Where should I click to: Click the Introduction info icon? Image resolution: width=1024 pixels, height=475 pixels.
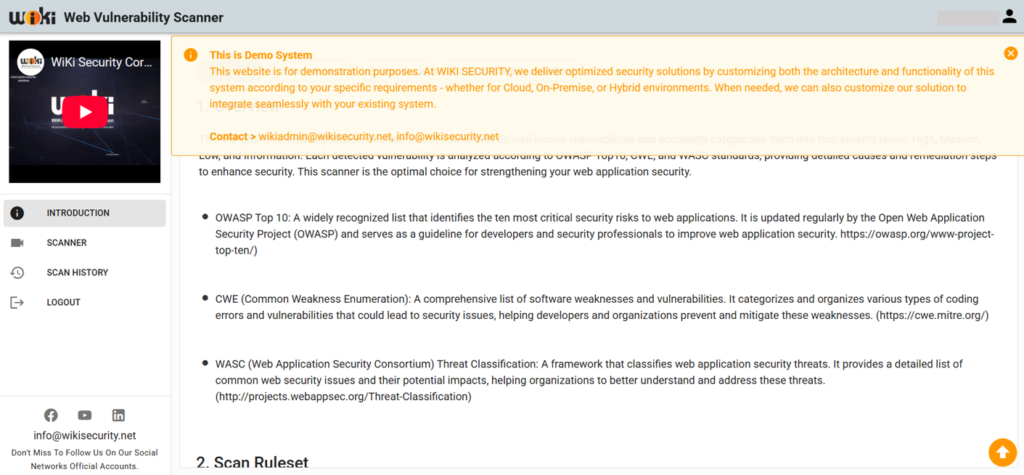(x=17, y=213)
